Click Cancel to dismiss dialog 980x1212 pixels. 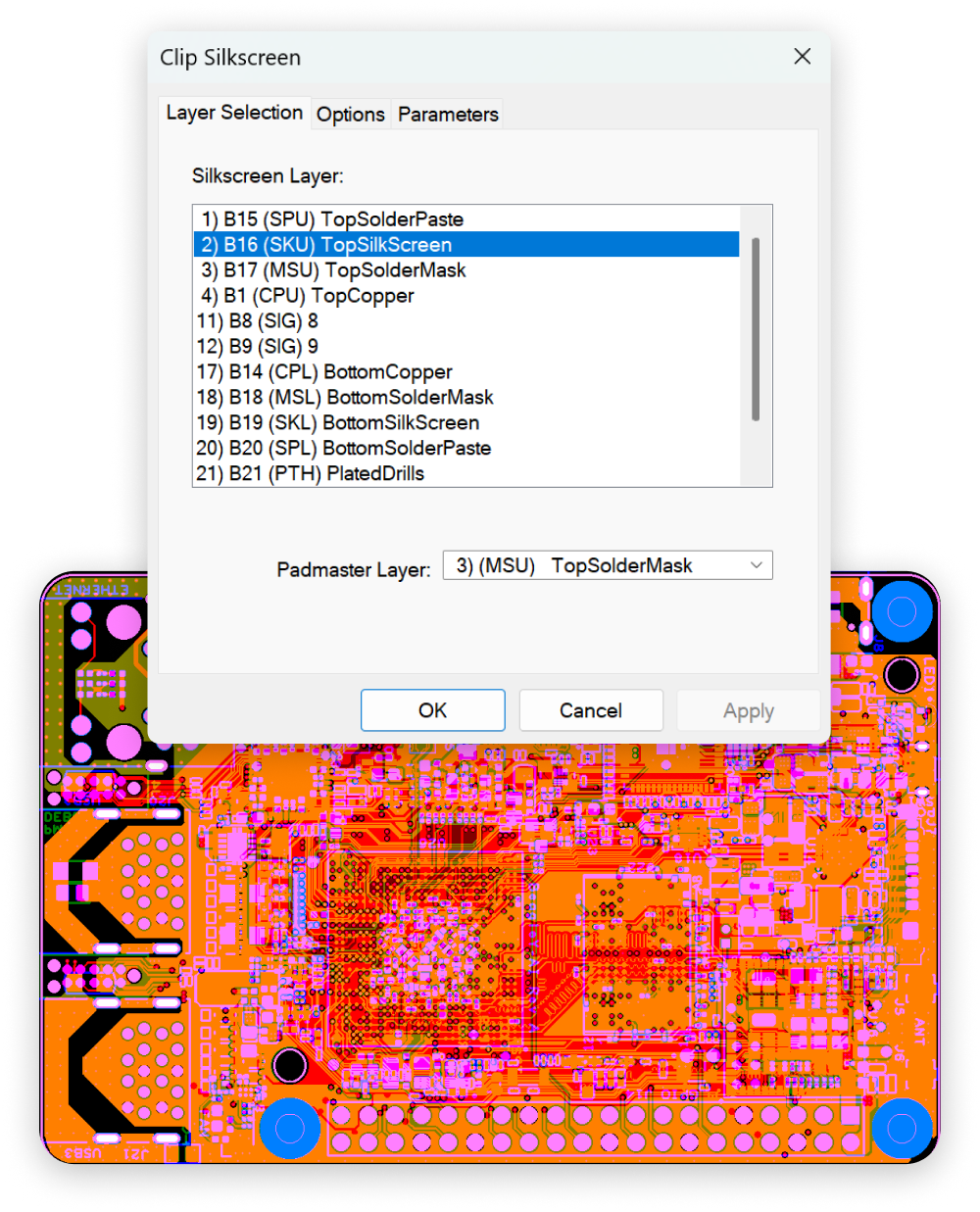tap(591, 710)
